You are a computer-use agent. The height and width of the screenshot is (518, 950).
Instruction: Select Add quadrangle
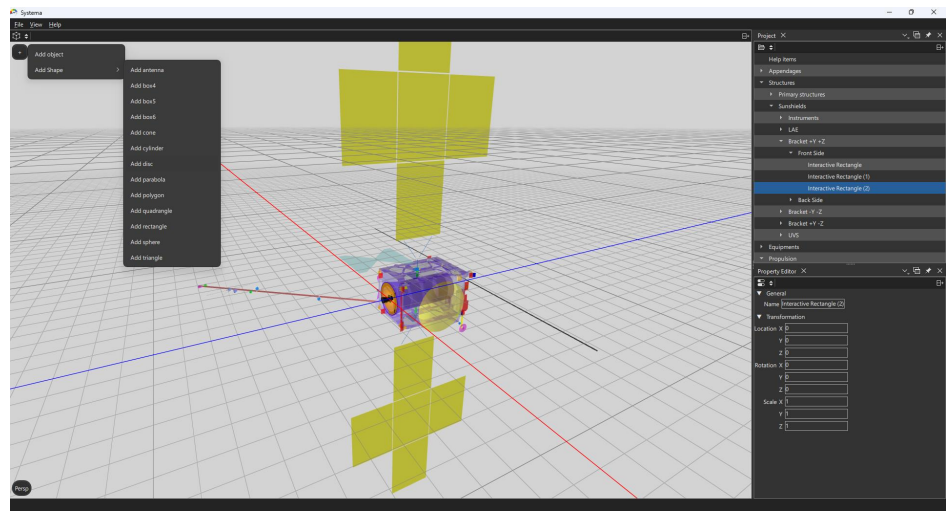pyautogui.click(x=172, y=211)
